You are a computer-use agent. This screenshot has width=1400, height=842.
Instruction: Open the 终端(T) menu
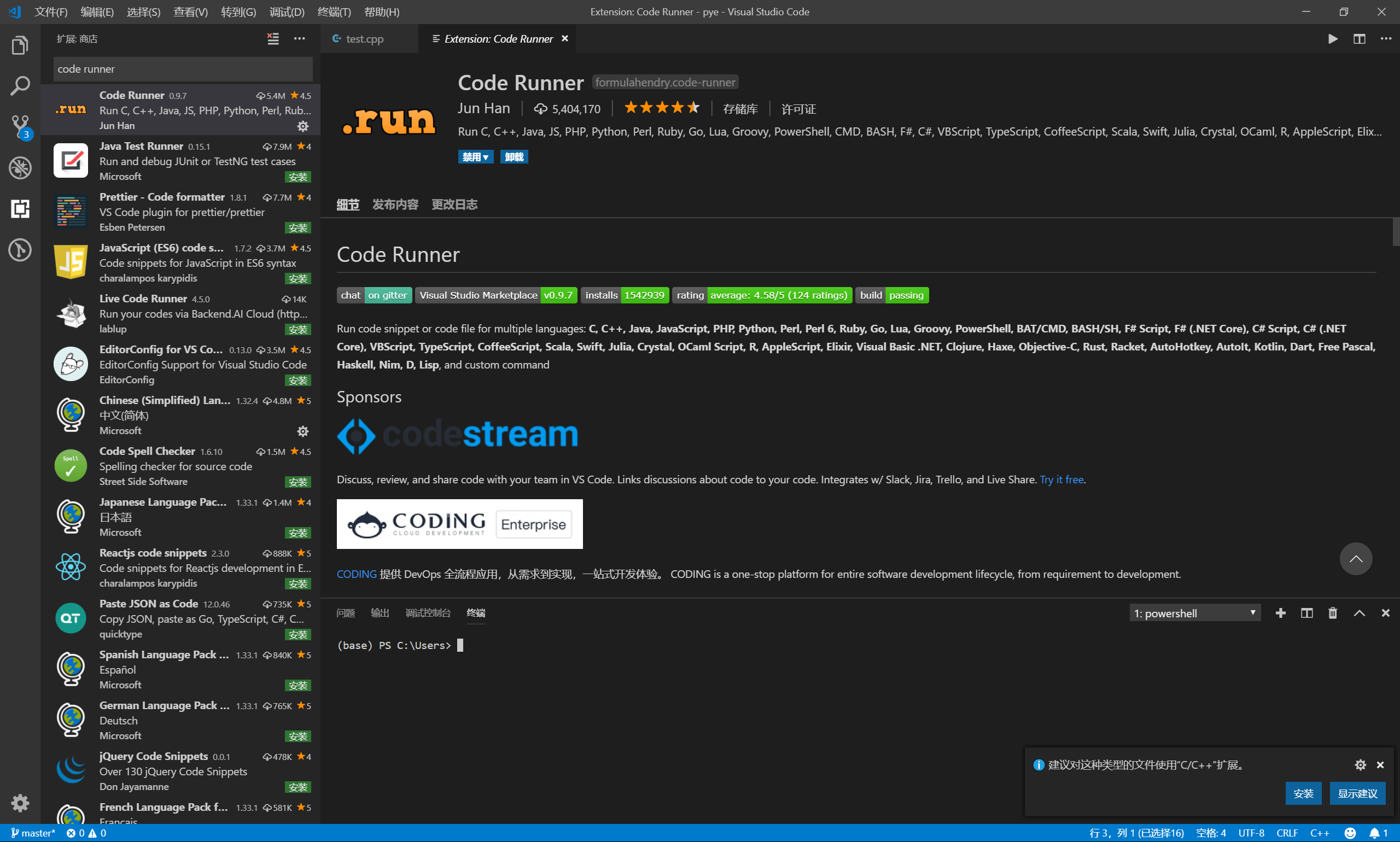coord(334,11)
